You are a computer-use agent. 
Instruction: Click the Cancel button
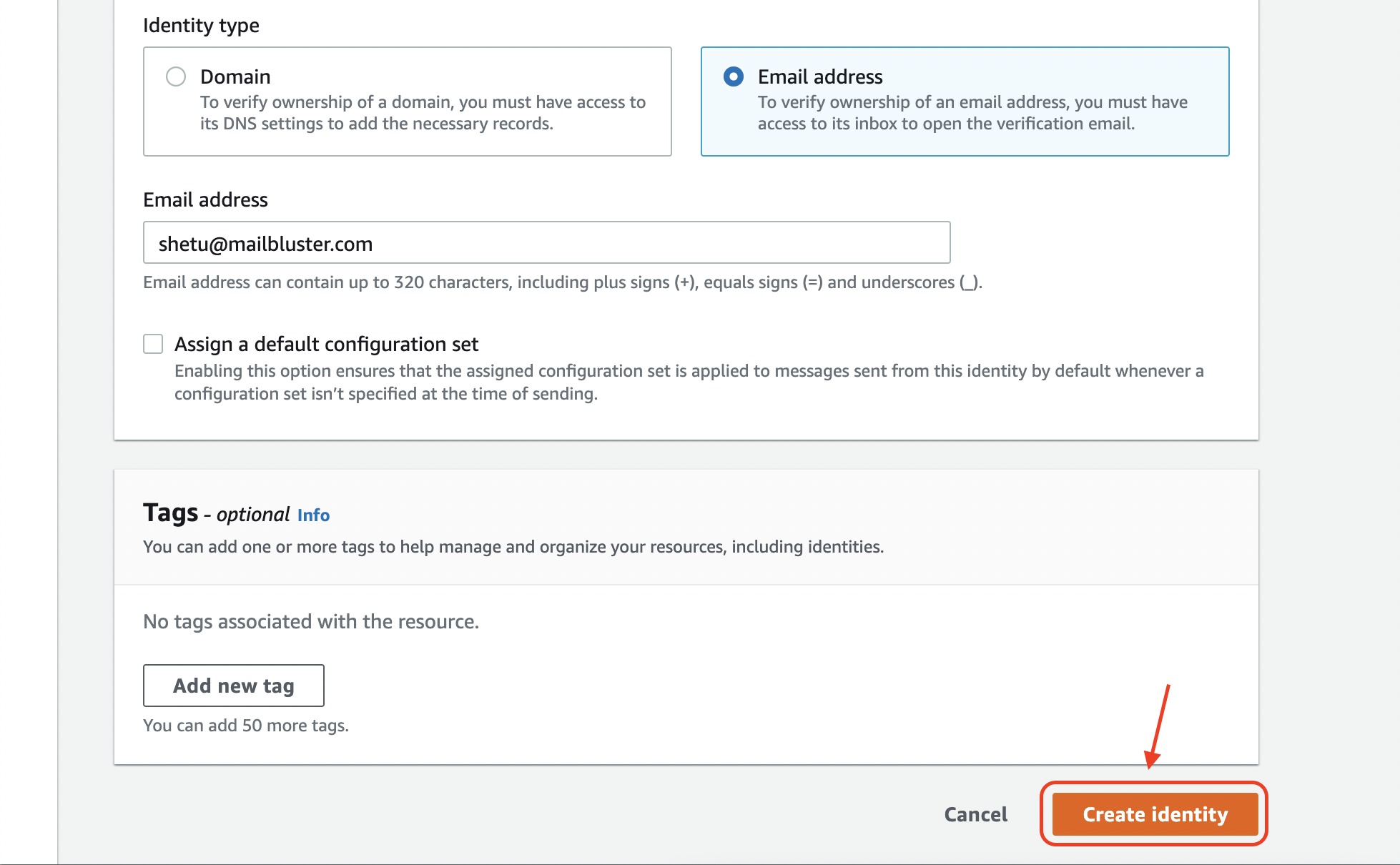(x=975, y=814)
